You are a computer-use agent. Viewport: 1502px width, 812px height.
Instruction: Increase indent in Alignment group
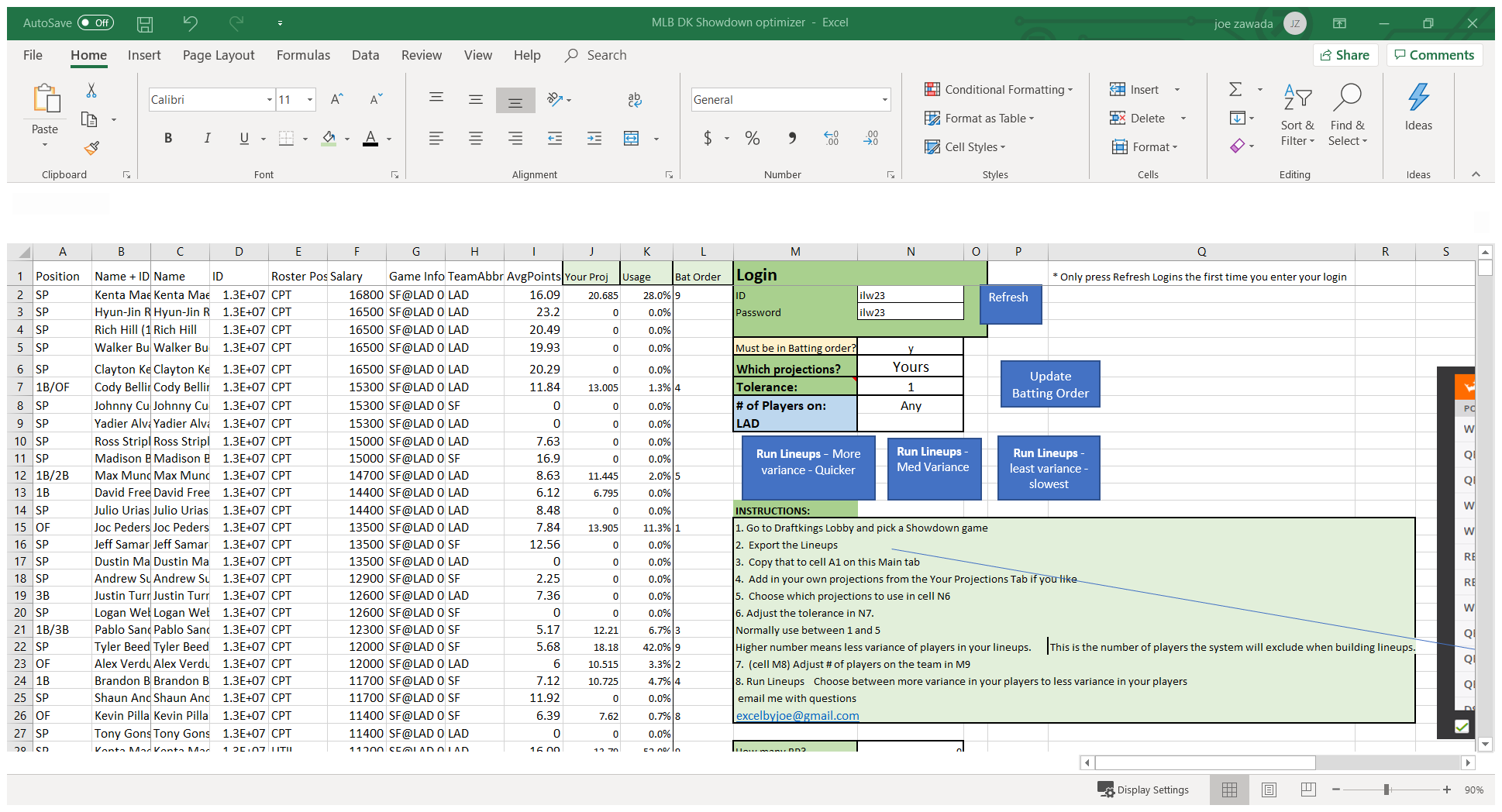pyautogui.click(x=594, y=138)
